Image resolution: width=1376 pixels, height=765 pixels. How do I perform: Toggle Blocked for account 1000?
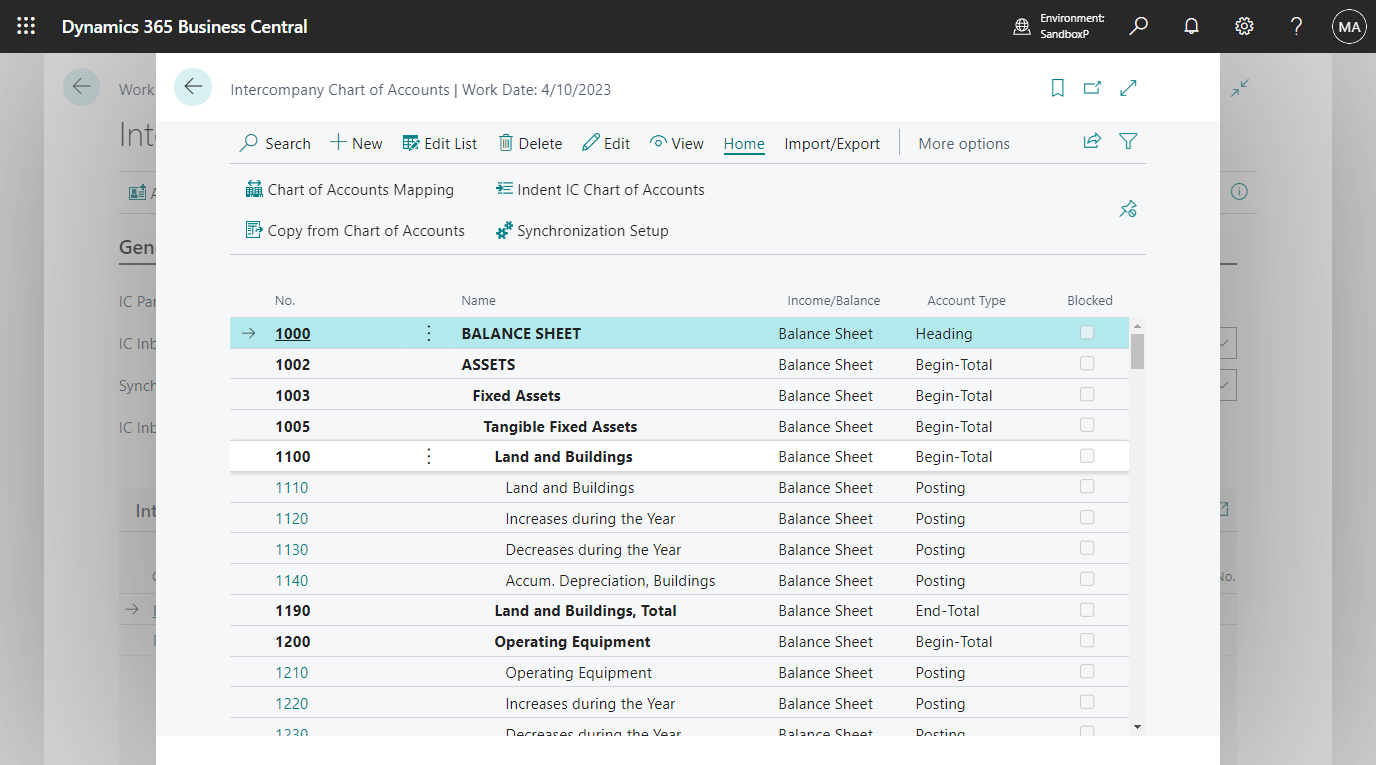[x=1087, y=332]
